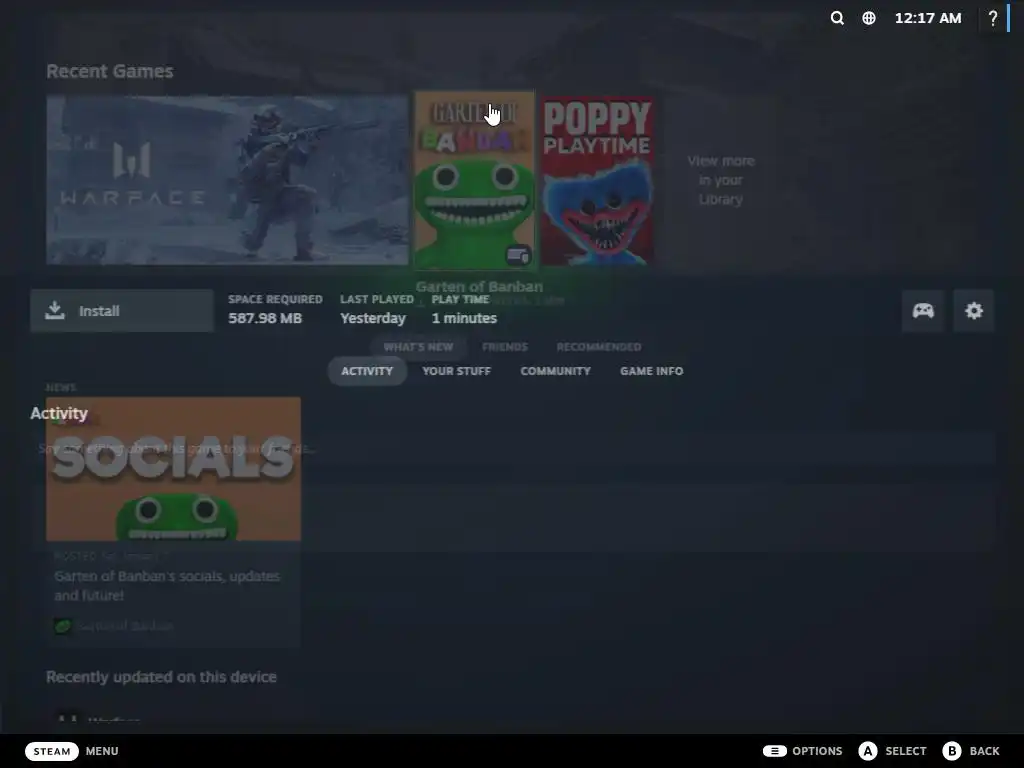Click the B BACK button glyph
Viewport: 1024px width, 768px height.
click(952, 751)
